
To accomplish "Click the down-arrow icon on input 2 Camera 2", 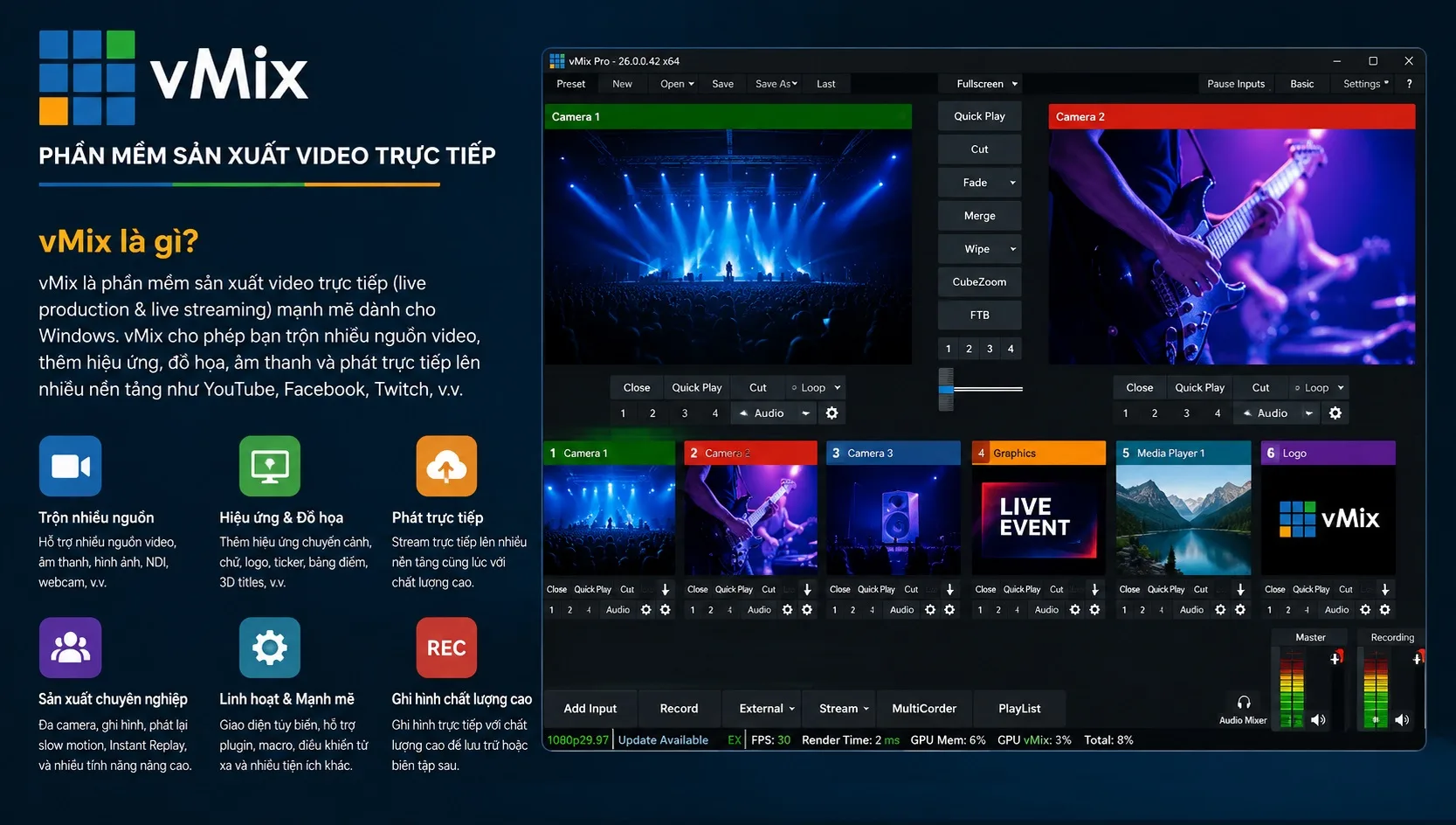I will click(807, 589).
